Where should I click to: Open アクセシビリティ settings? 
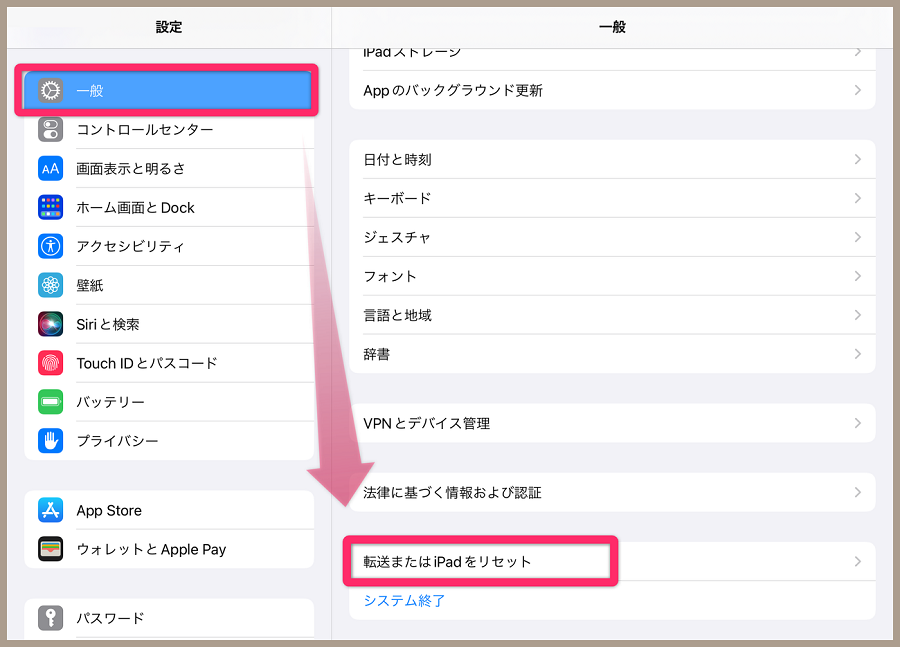pyautogui.click(x=169, y=246)
